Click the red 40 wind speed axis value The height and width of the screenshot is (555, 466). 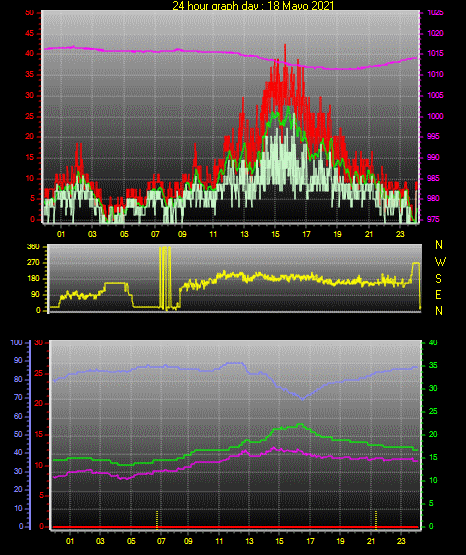29,53
